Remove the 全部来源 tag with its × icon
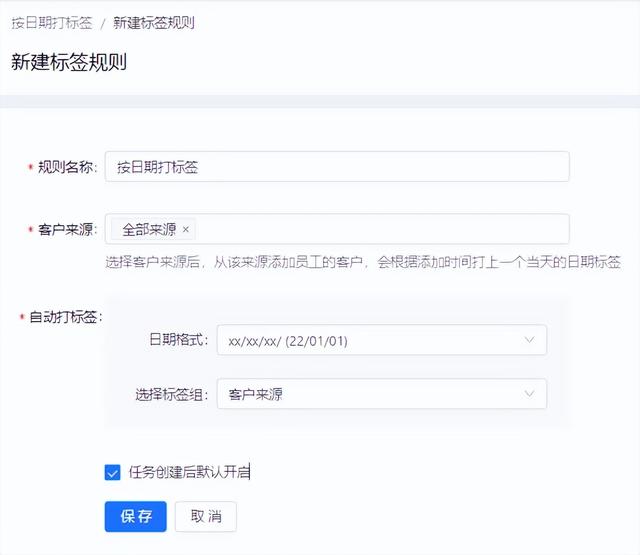The width and height of the screenshot is (640, 555). 186,230
